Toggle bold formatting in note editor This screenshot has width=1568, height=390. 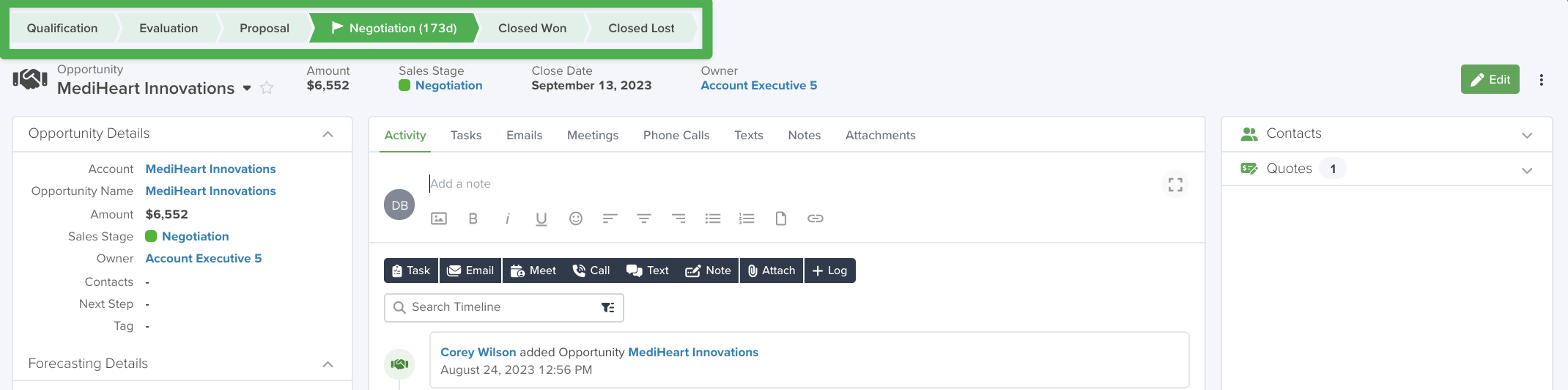tap(473, 218)
